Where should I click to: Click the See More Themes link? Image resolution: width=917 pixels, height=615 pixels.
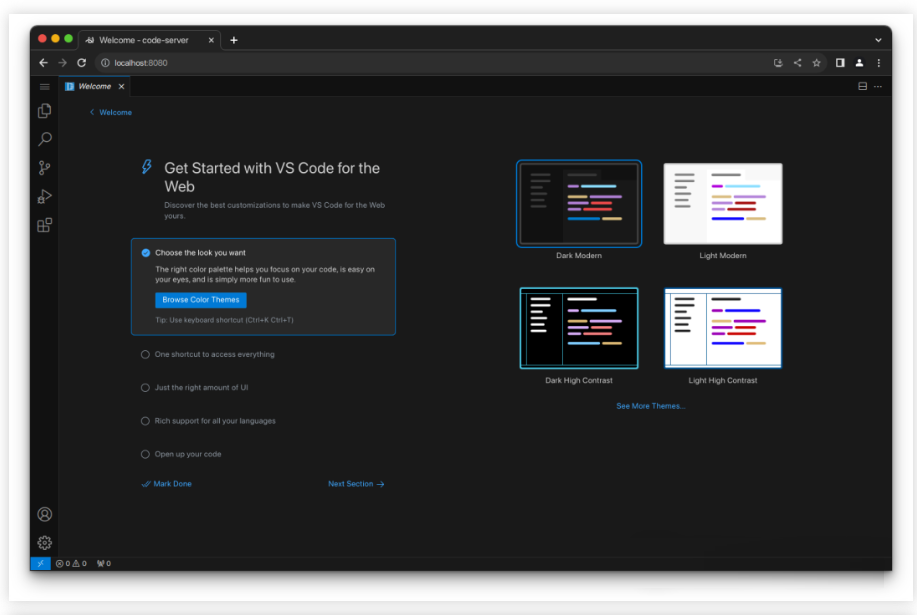tap(650, 406)
